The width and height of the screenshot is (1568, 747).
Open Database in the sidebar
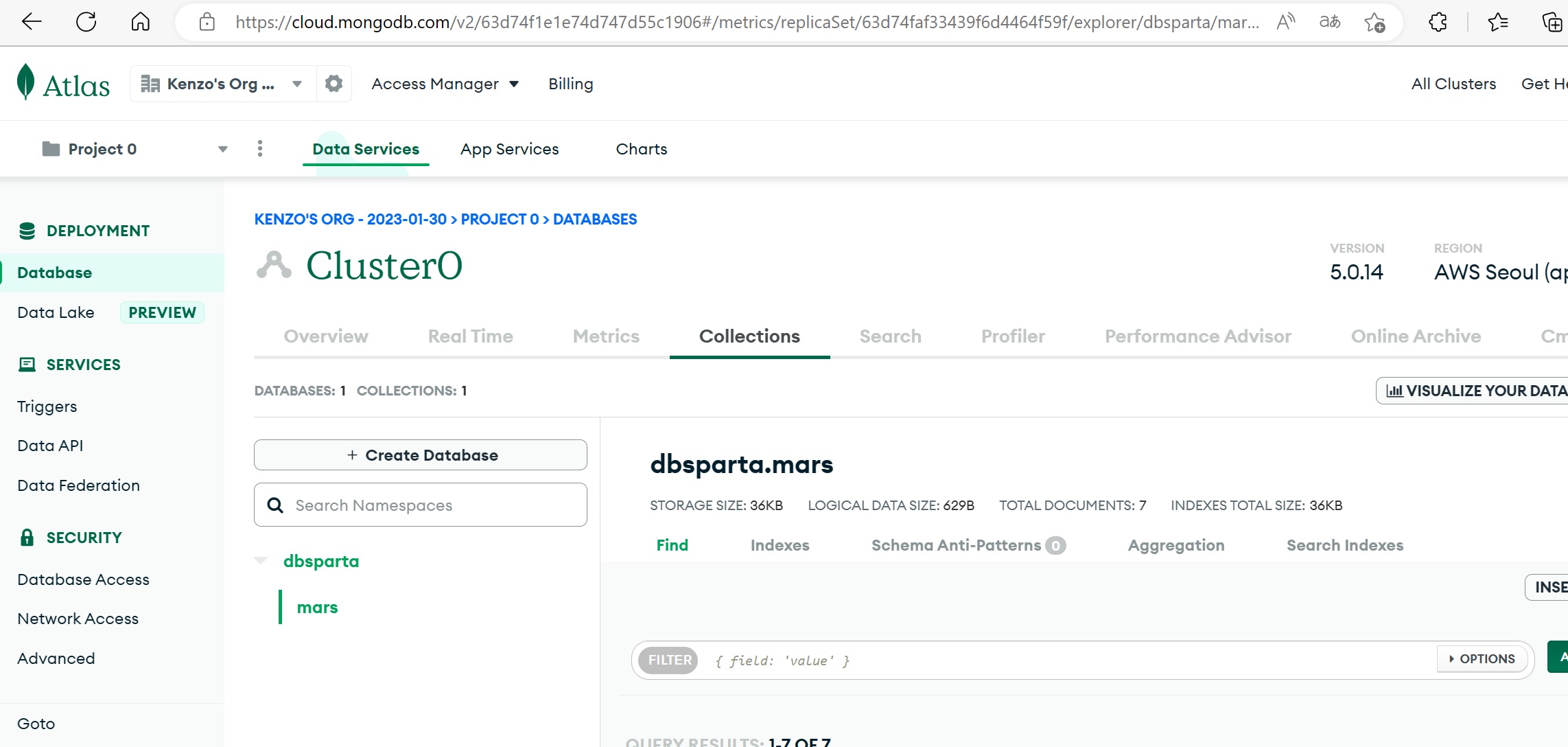pos(113,273)
